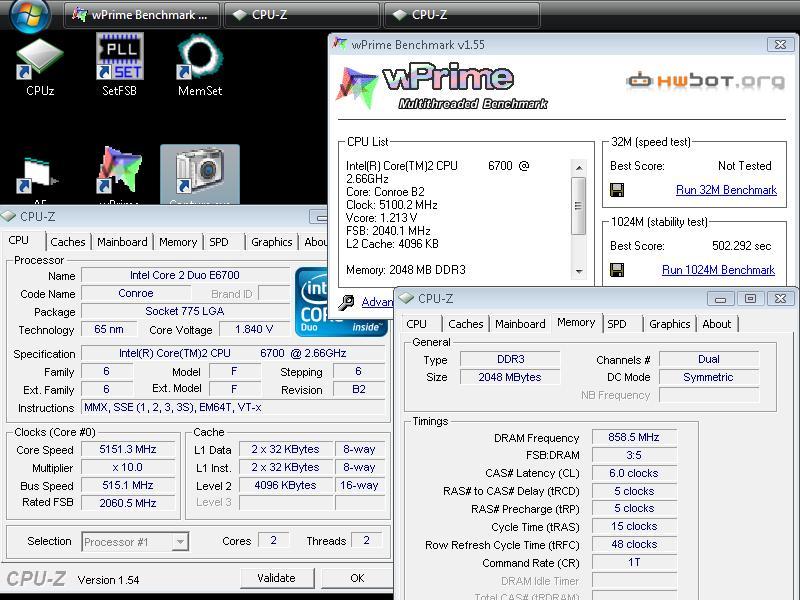This screenshot has width=800, height=600.
Task: Open the Caches tab in left CPU-Z window
Action: point(68,242)
